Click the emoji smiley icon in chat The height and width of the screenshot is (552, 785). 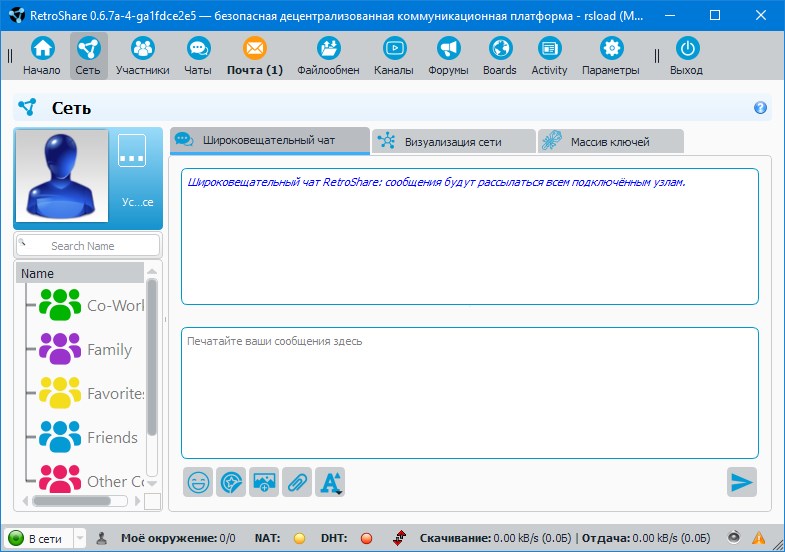[198, 482]
